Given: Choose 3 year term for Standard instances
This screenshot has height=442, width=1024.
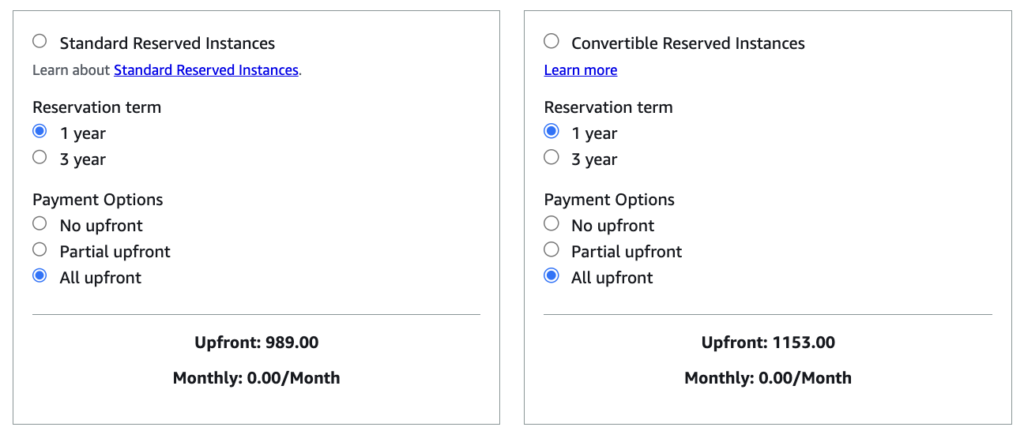Looking at the screenshot, I should tap(40, 157).
